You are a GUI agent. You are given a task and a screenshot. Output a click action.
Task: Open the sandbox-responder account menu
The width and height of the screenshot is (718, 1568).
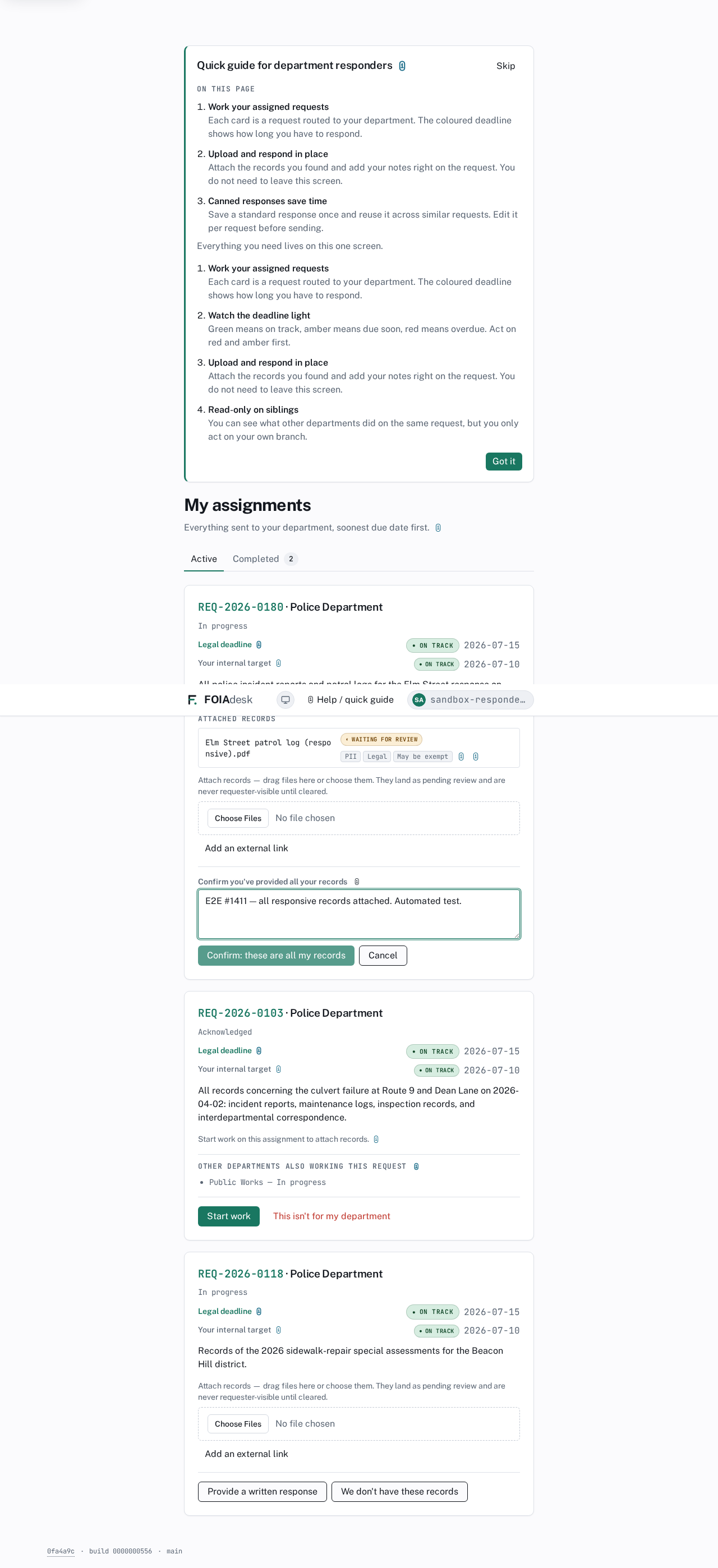click(x=470, y=699)
